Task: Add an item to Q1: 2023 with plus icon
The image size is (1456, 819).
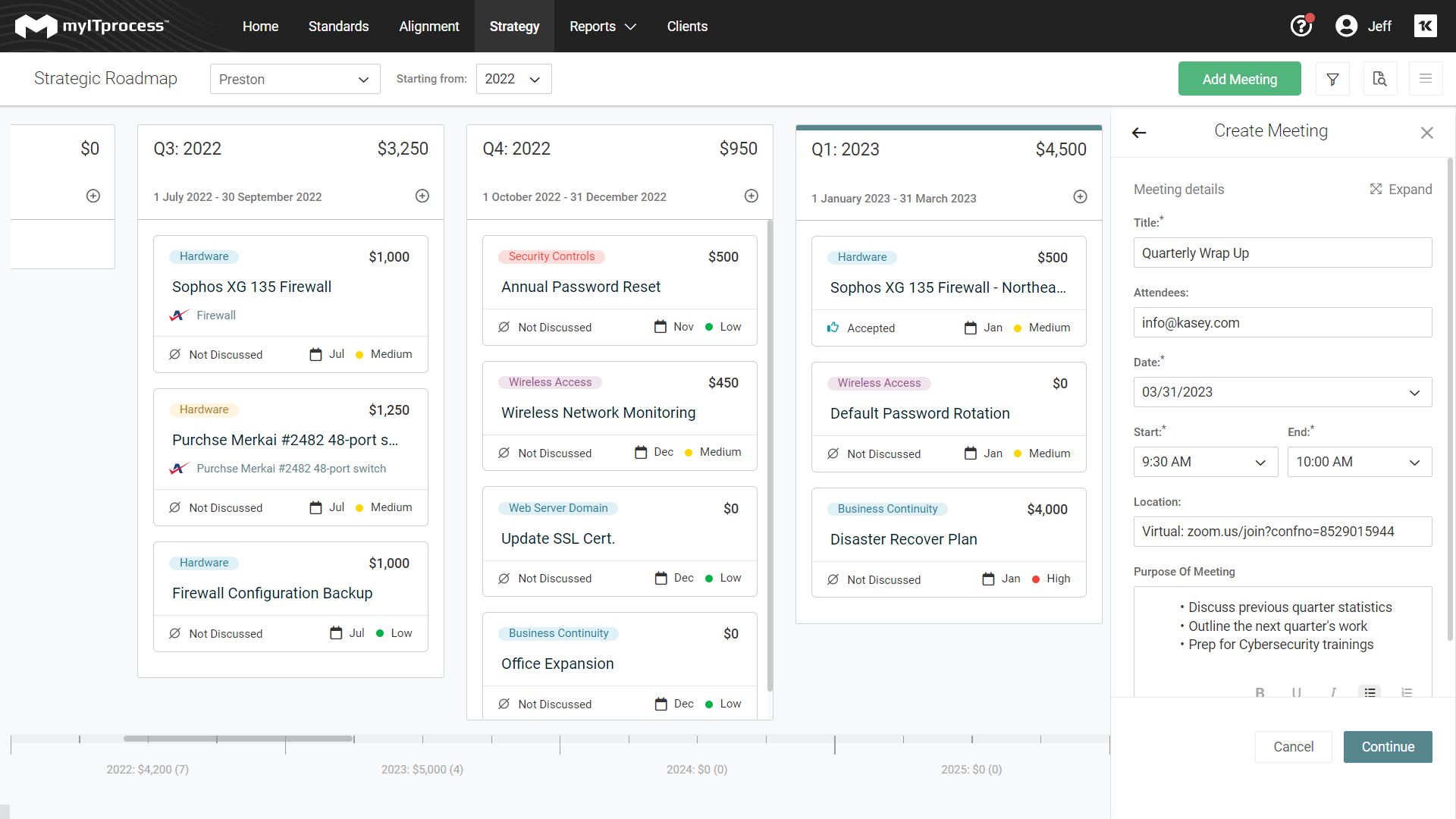Action: (x=1081, y=196)
